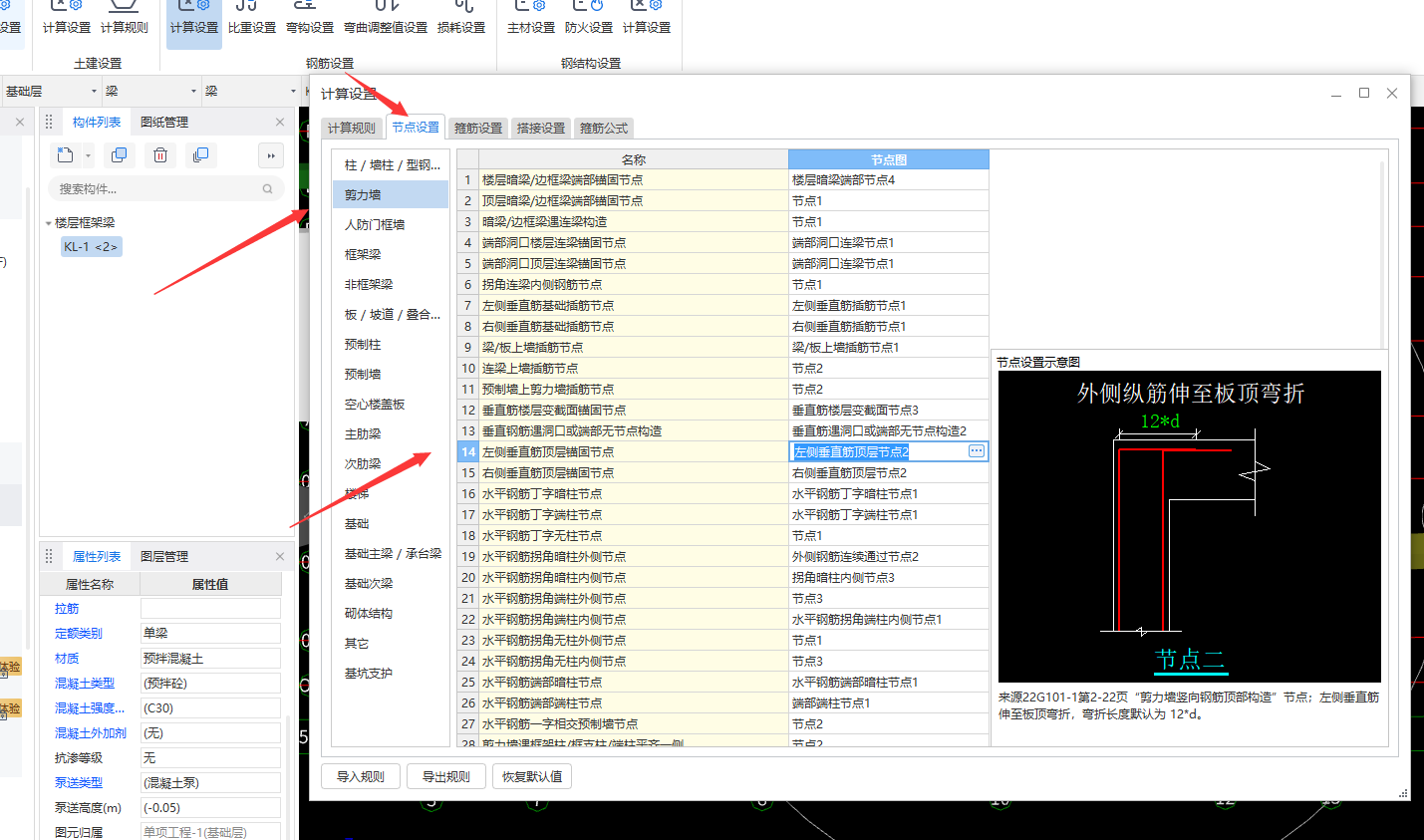Screen dimensions: 1424x840
Task: Click the scrollbar of the node diagram pane
Action: coord(1382,254)
